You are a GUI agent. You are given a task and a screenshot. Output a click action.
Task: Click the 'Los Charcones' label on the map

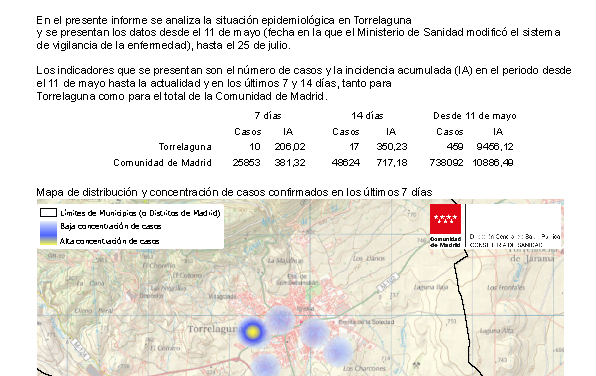click(x=364, y=368)
